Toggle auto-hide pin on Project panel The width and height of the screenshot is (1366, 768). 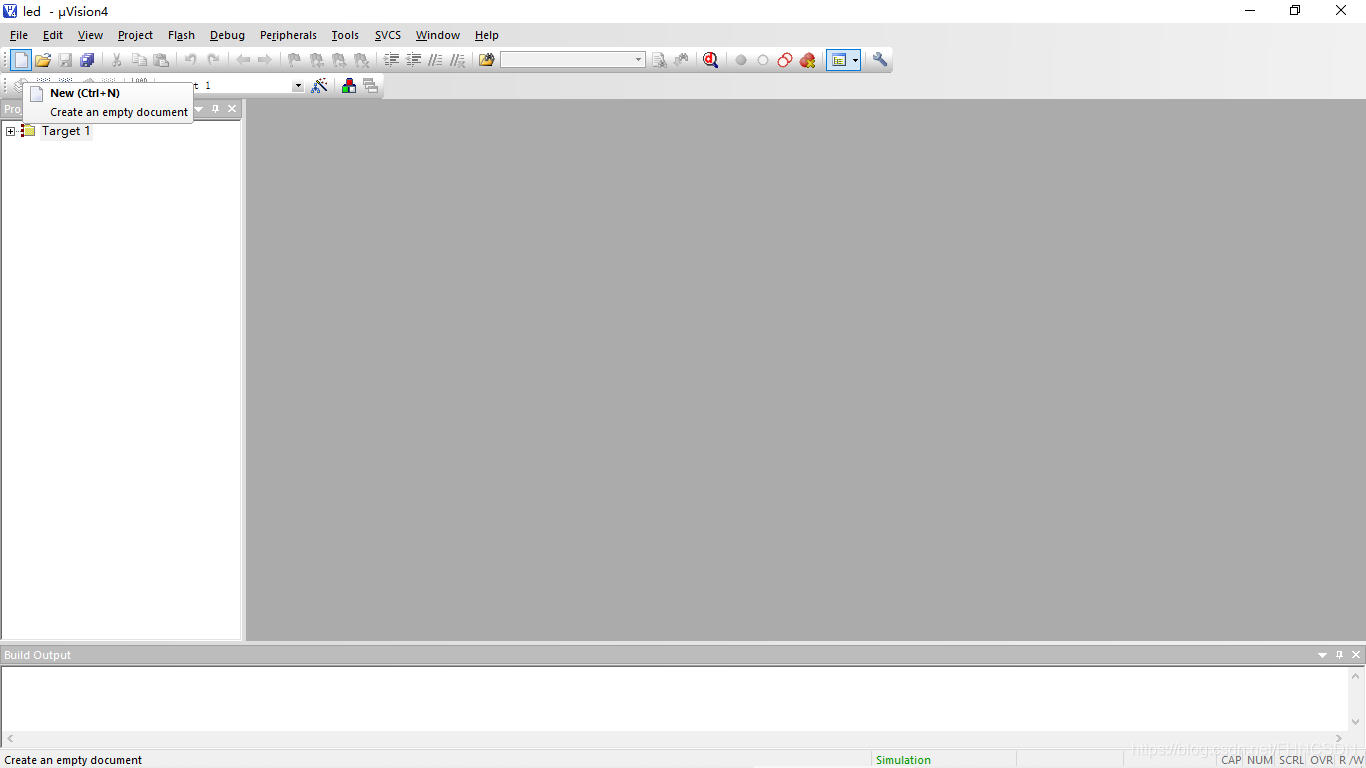point(215,108)
